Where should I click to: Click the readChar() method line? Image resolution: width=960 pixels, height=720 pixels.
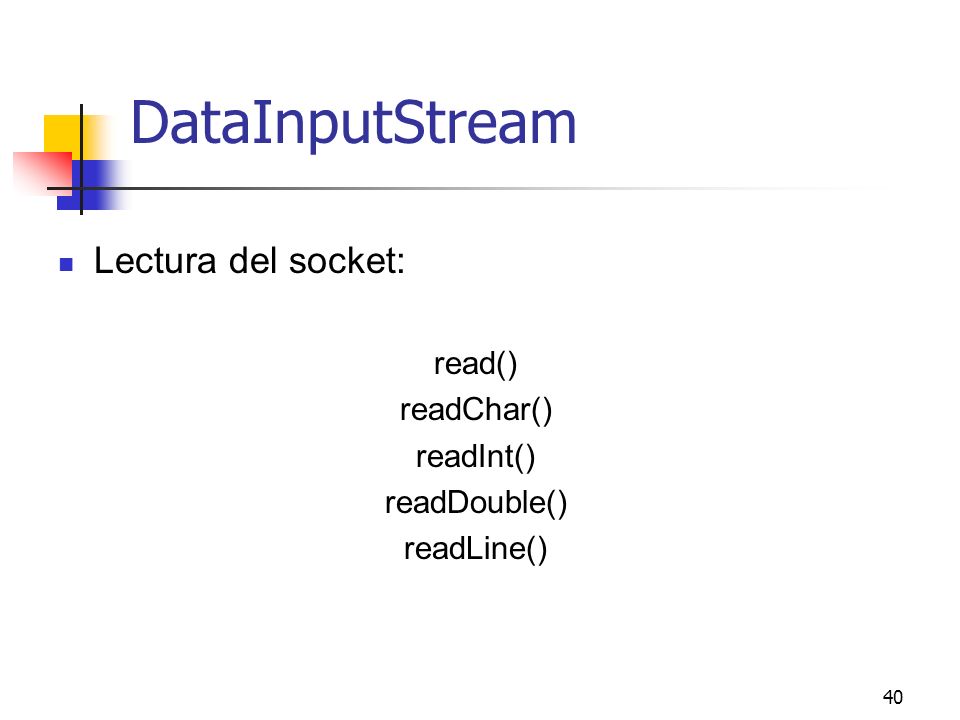click(x=476, y=410)
